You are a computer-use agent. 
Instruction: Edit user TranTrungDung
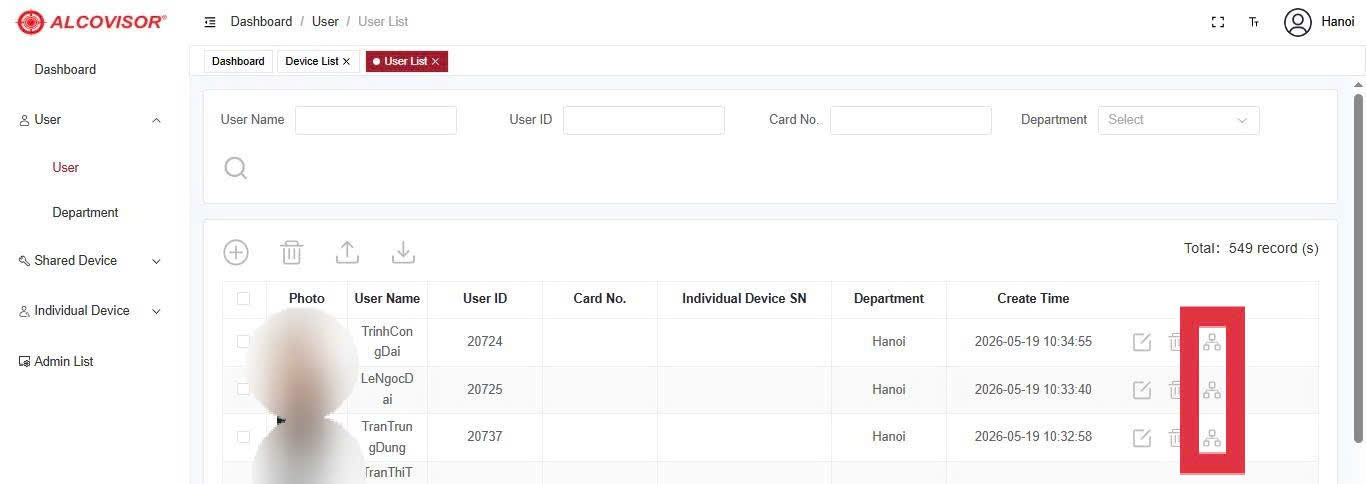click(x=1142, y=437)
